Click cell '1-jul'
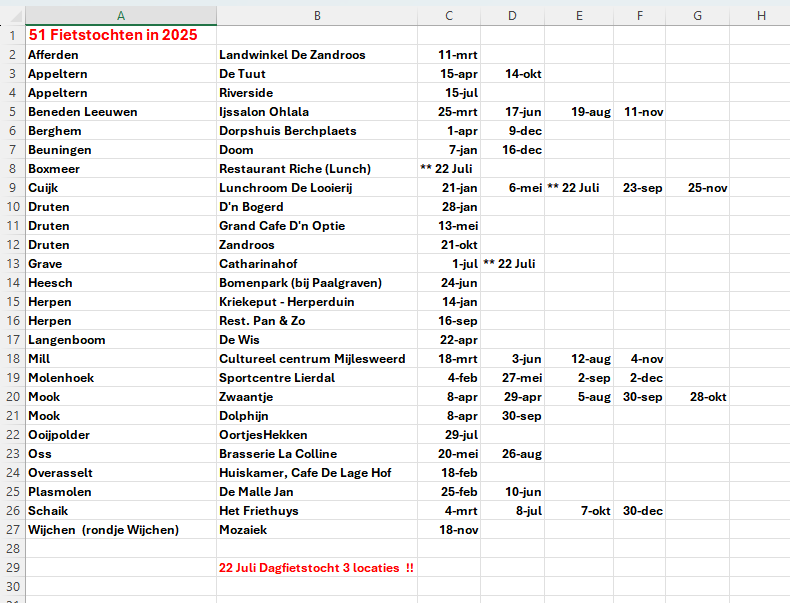The width and height of the screenshot is (790, 603). point(449,263)
